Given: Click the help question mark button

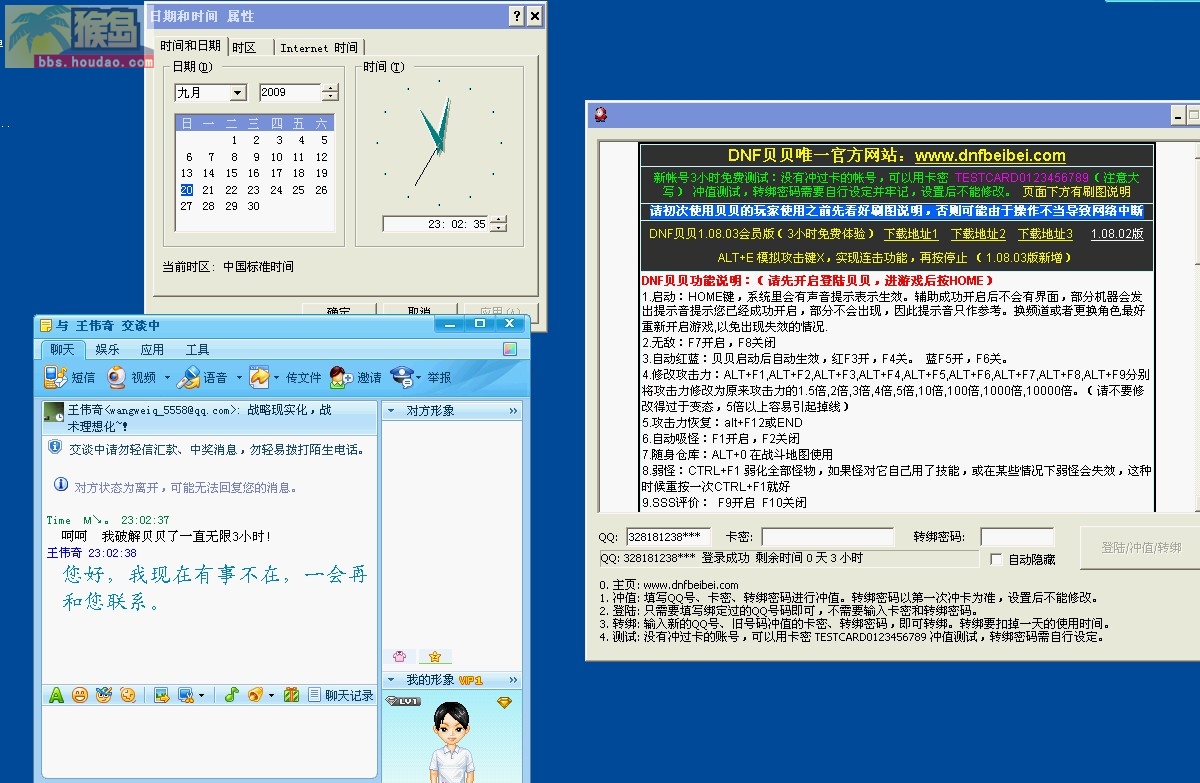Looking at the screenshot, I should 516,16.
